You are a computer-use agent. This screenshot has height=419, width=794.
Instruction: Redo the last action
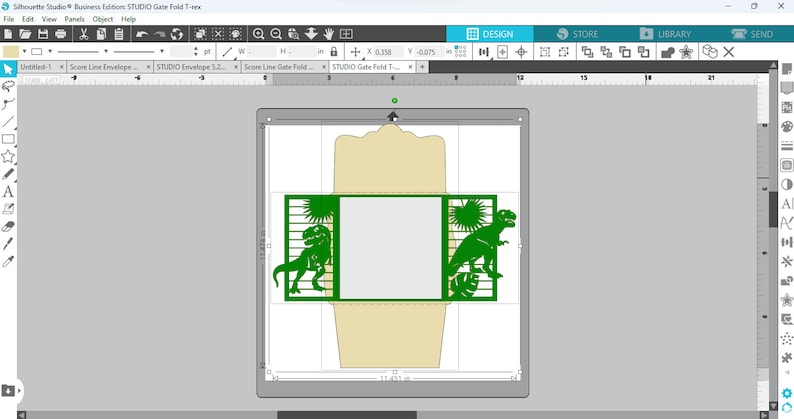click(160, 34)
